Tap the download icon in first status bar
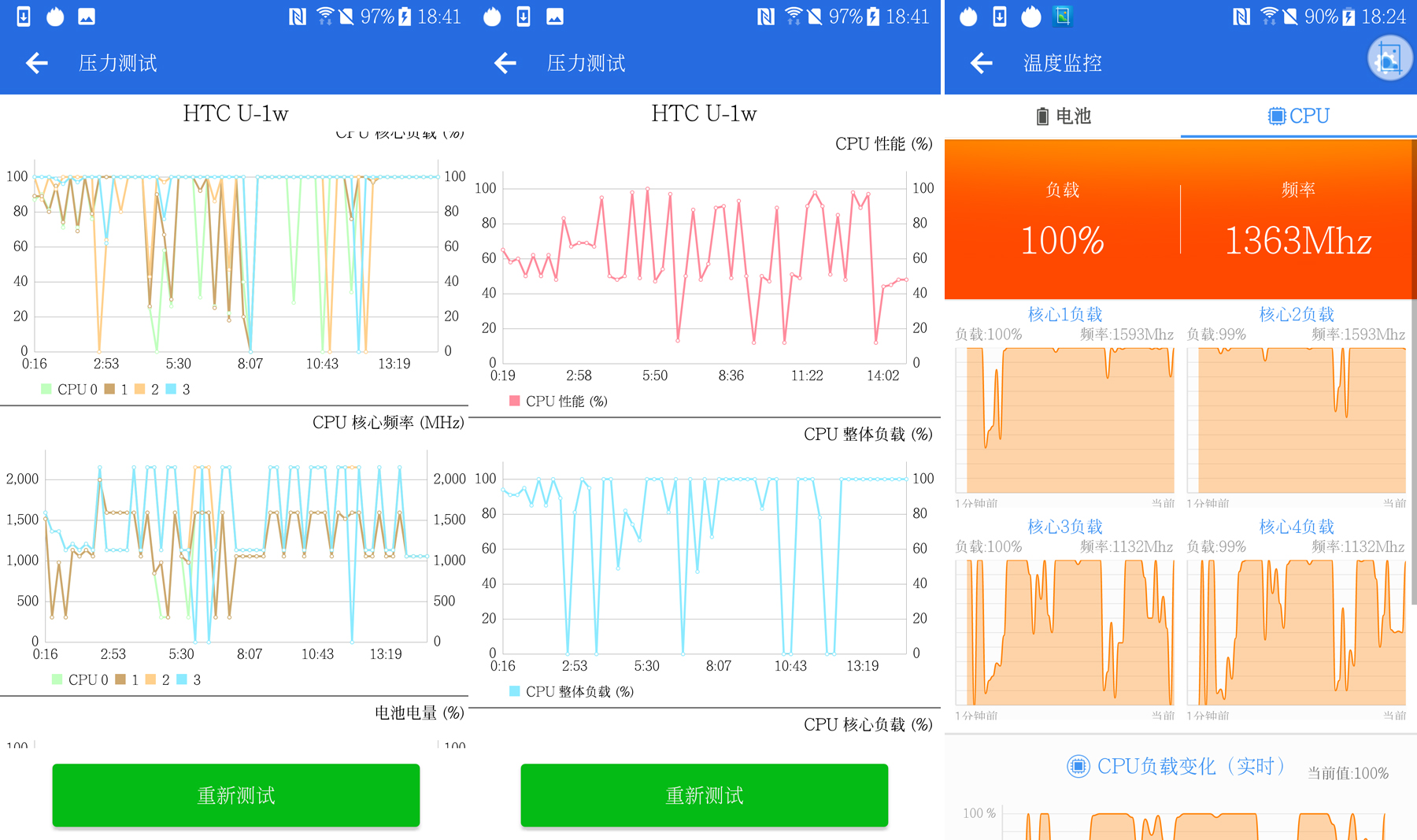The width and height of the screenshot is (1417, 840). pos(24,17)
